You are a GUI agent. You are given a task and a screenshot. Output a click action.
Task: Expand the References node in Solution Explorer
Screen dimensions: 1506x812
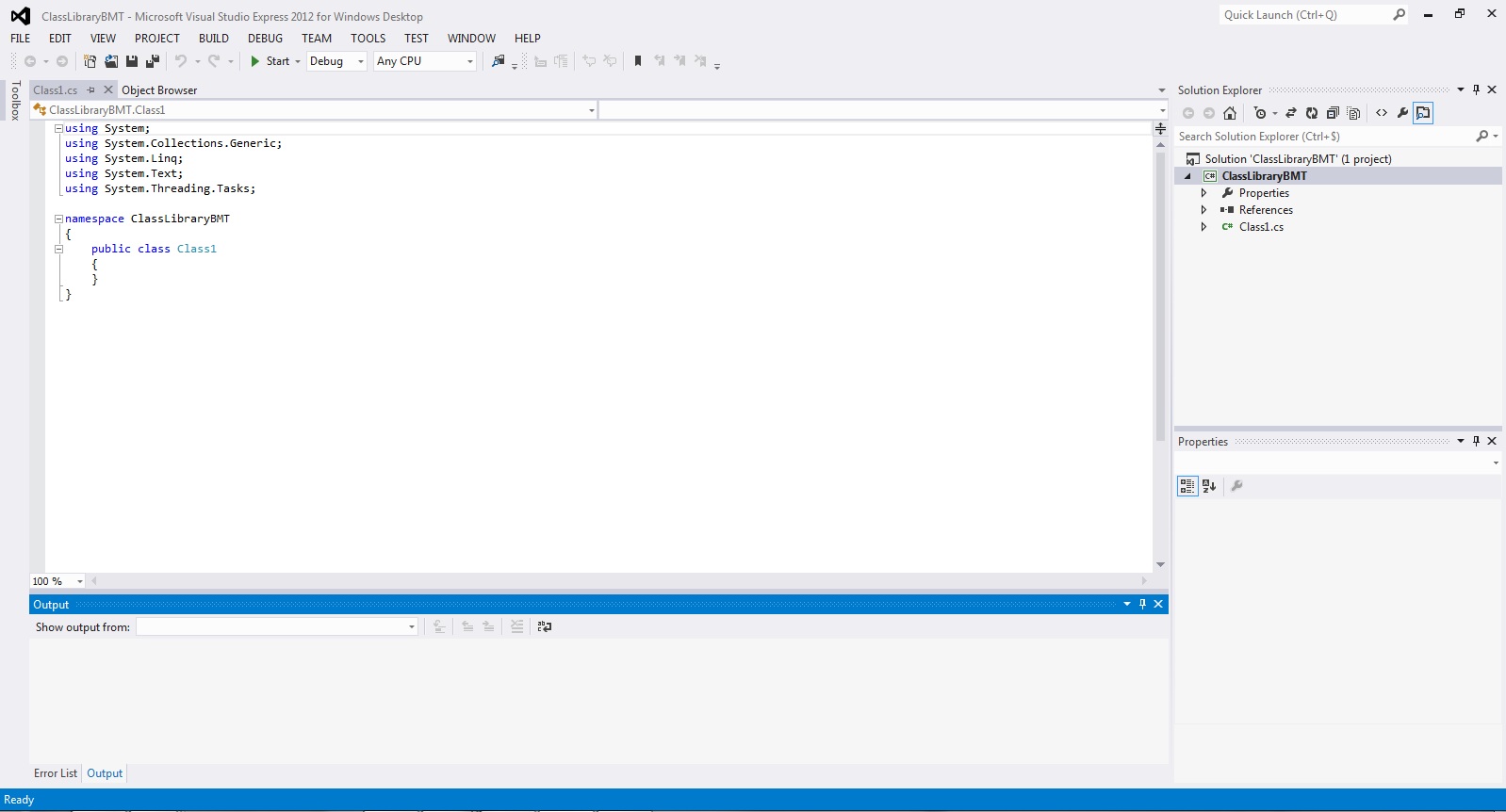pyautogui.click(x=1203, y=210)
